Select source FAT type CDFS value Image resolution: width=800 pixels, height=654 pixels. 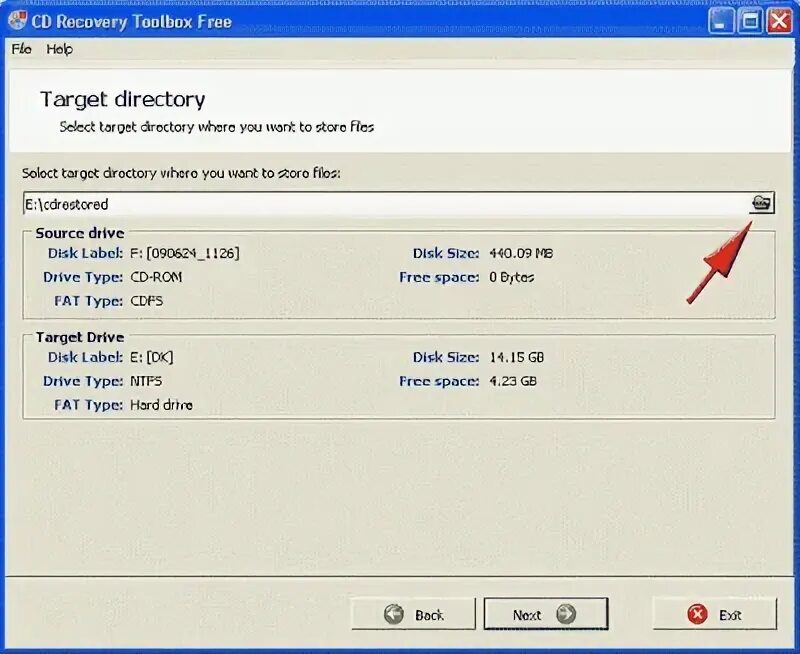[146, 301]
